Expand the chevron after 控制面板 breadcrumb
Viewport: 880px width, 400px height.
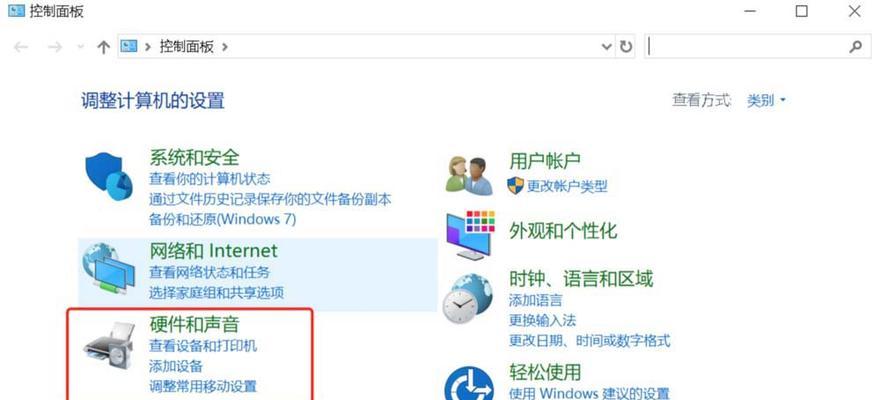[224, 47]
